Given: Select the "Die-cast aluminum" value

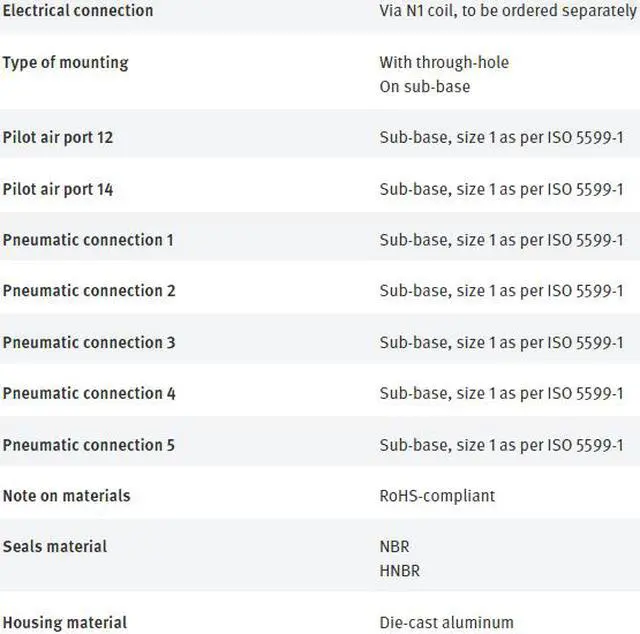Looking at the screenshot, I should [446, 623].
